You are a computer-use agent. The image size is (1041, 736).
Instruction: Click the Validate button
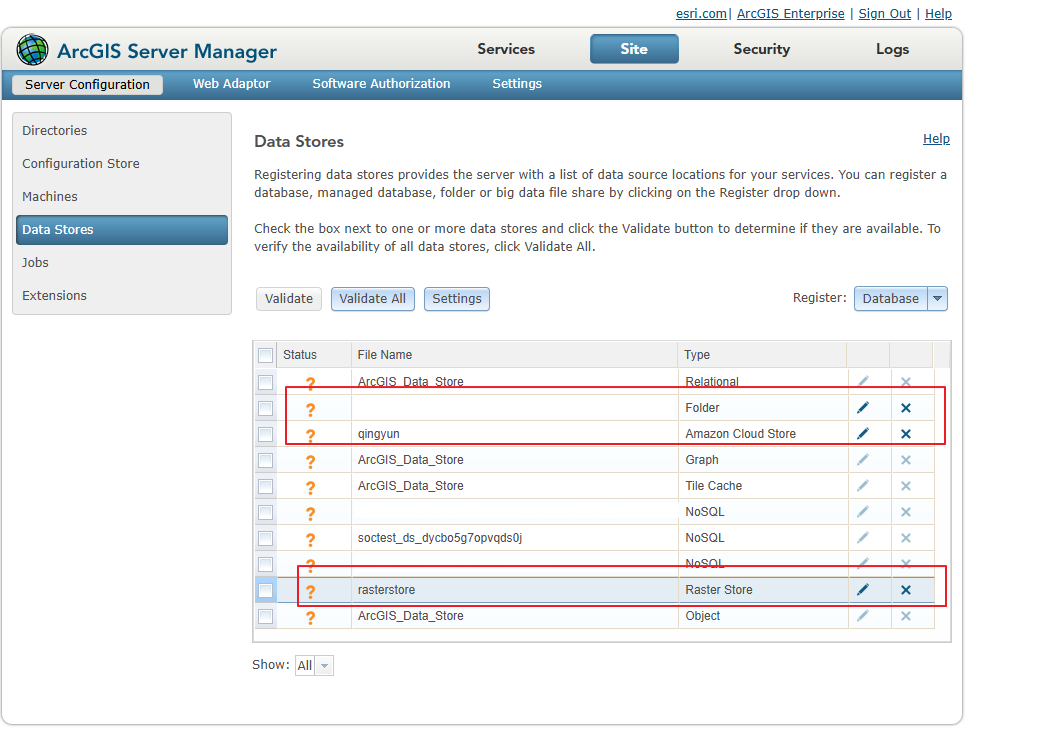[289, 299]
